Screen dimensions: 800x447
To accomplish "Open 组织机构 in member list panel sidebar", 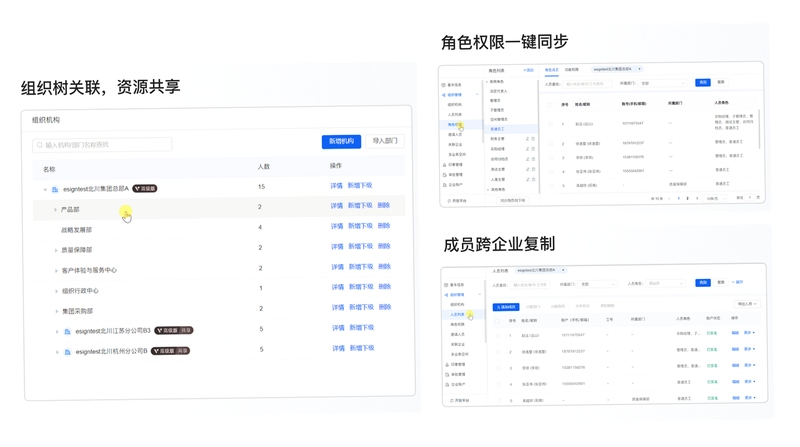I will (457, 305).
